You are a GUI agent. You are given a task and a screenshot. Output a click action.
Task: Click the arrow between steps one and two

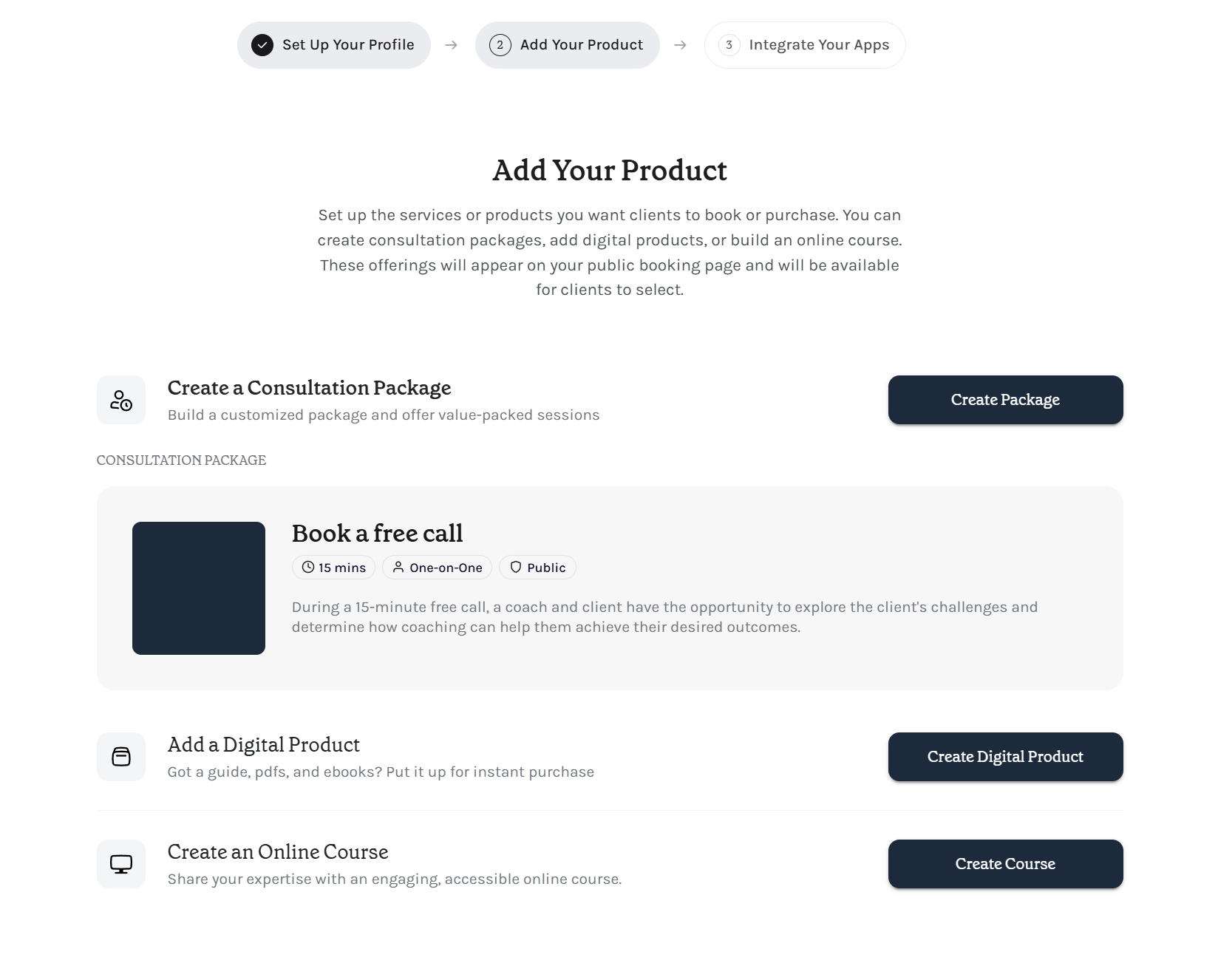click(452, 45)
